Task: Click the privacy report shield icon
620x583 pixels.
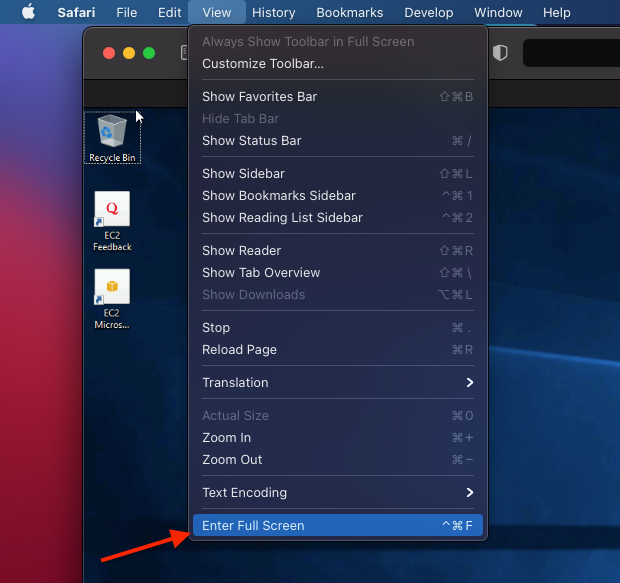Action: pos(500,53)
